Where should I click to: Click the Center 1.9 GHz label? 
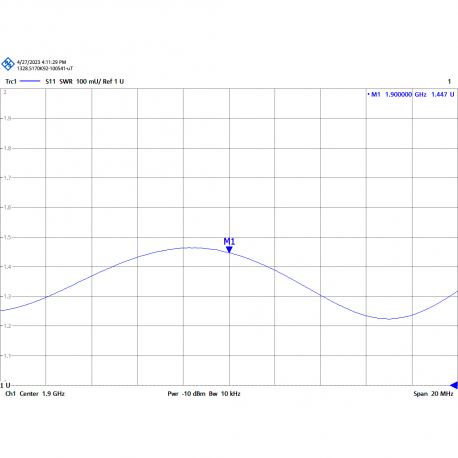(42, 394)
